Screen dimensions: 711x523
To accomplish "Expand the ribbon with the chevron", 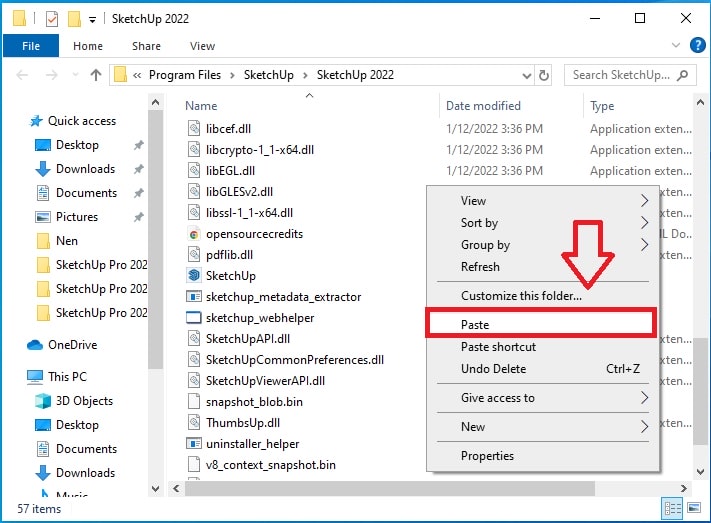I will click(x=676, y=45).
